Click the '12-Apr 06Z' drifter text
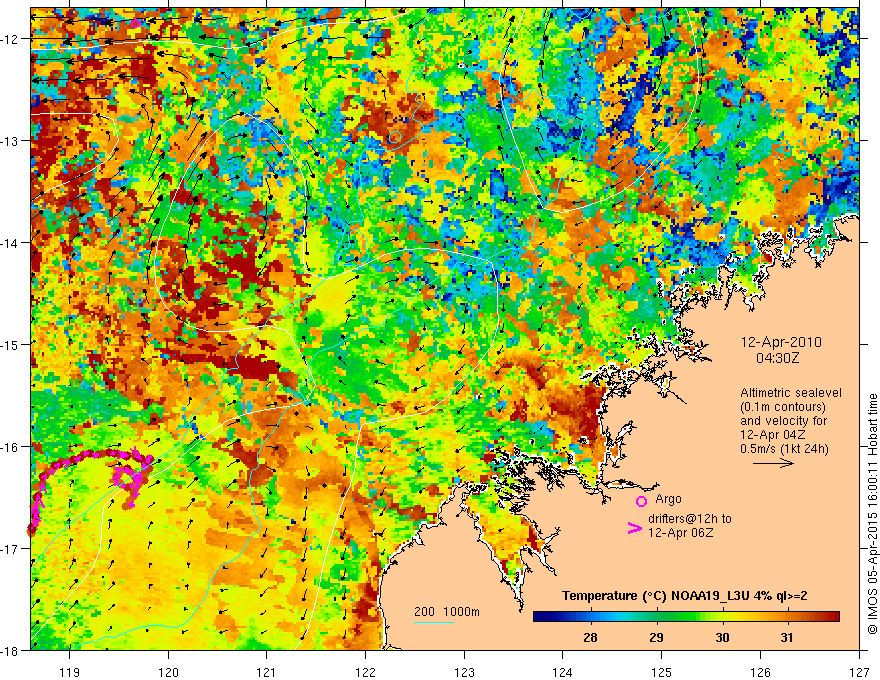880x680 pixels. pyautogui.click(x=680, y=533)
